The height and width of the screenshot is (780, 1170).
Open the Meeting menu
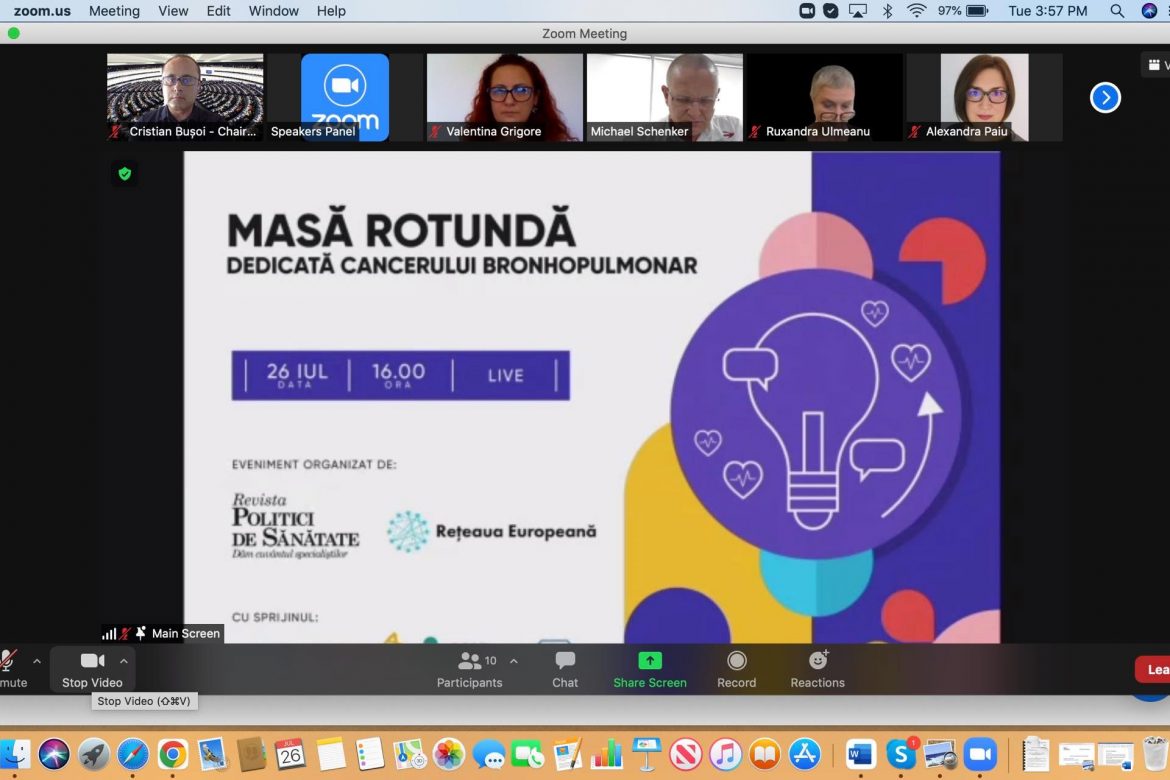pyautogui.click(x=114, y=11)
